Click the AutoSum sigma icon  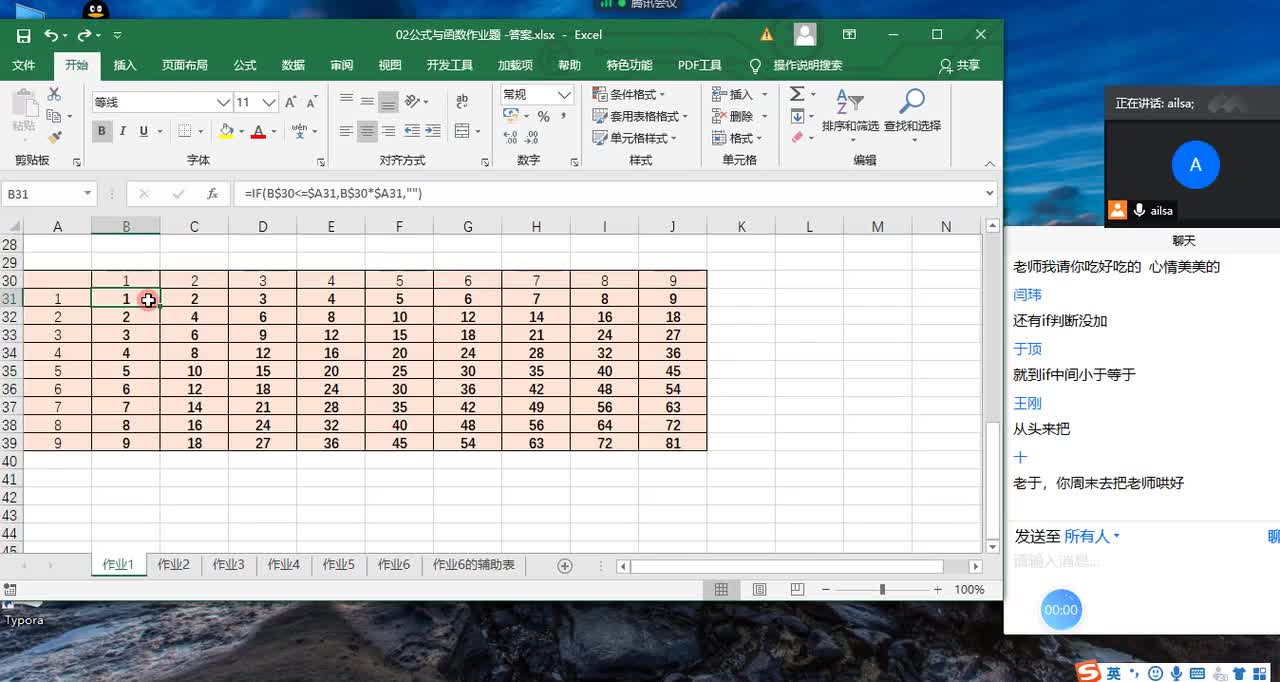click(x=797, y=94)
